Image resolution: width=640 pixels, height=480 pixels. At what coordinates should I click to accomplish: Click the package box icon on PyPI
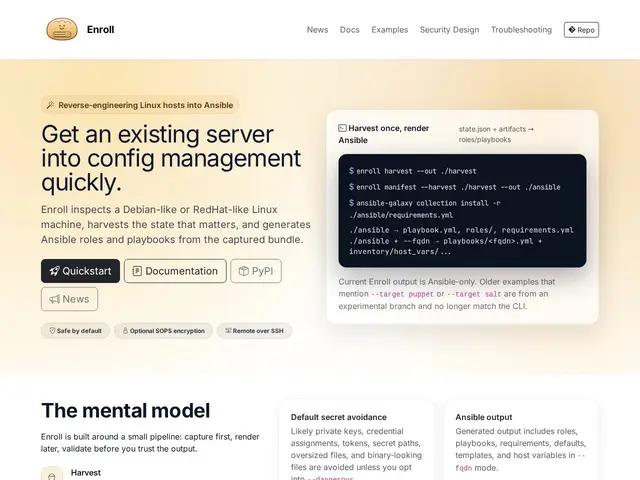tap(244, 271)
